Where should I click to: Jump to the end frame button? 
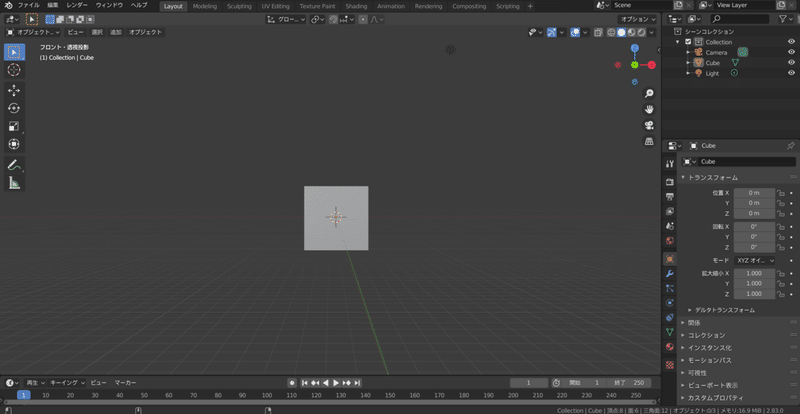pyautogui.click(x=358, y=383)
